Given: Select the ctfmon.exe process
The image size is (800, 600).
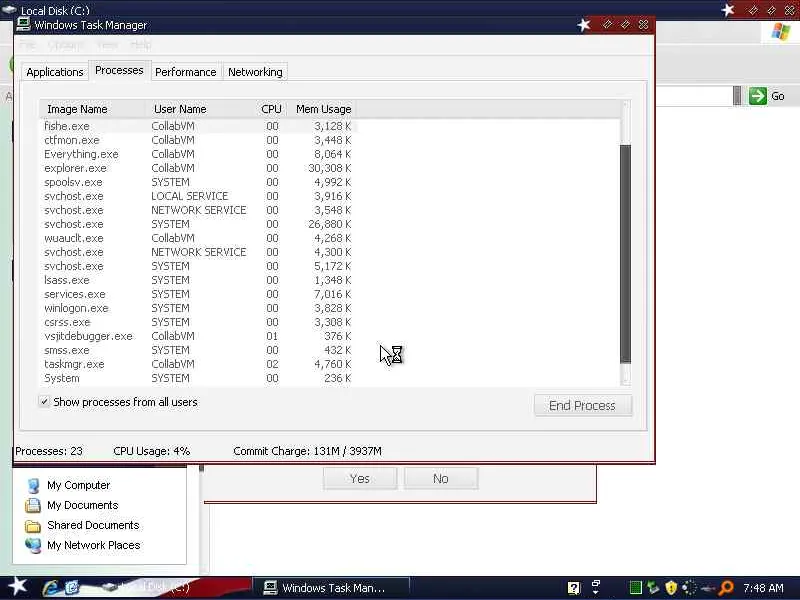Looking at the screenshot, I should (x=198, y=140).
